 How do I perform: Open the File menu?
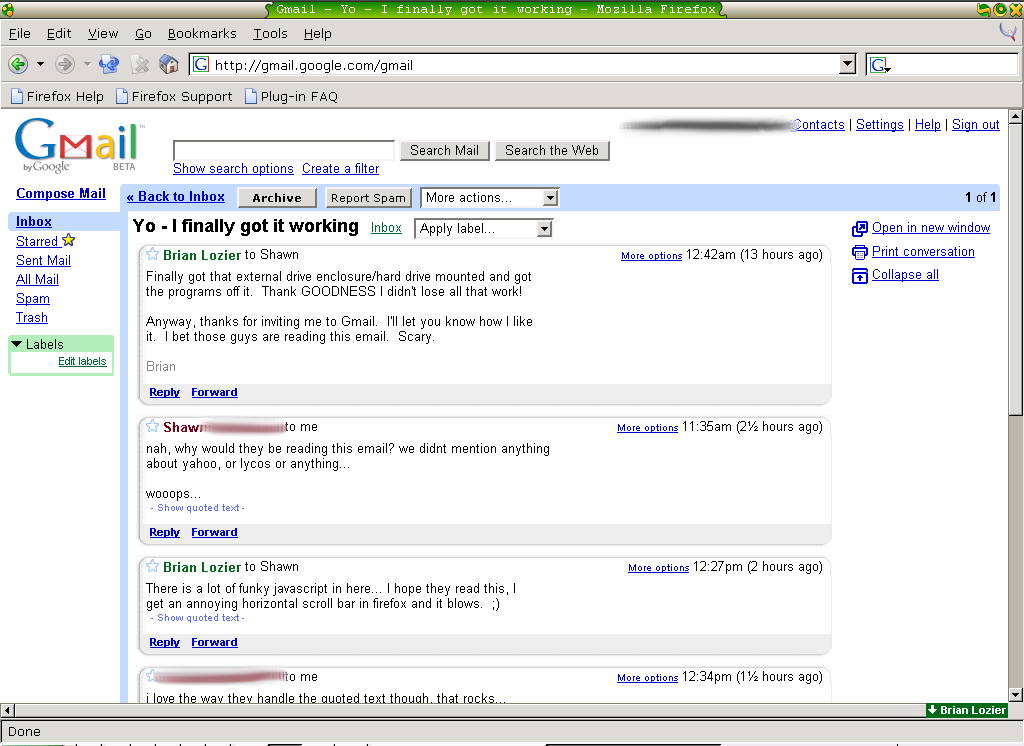coord(20,33)
